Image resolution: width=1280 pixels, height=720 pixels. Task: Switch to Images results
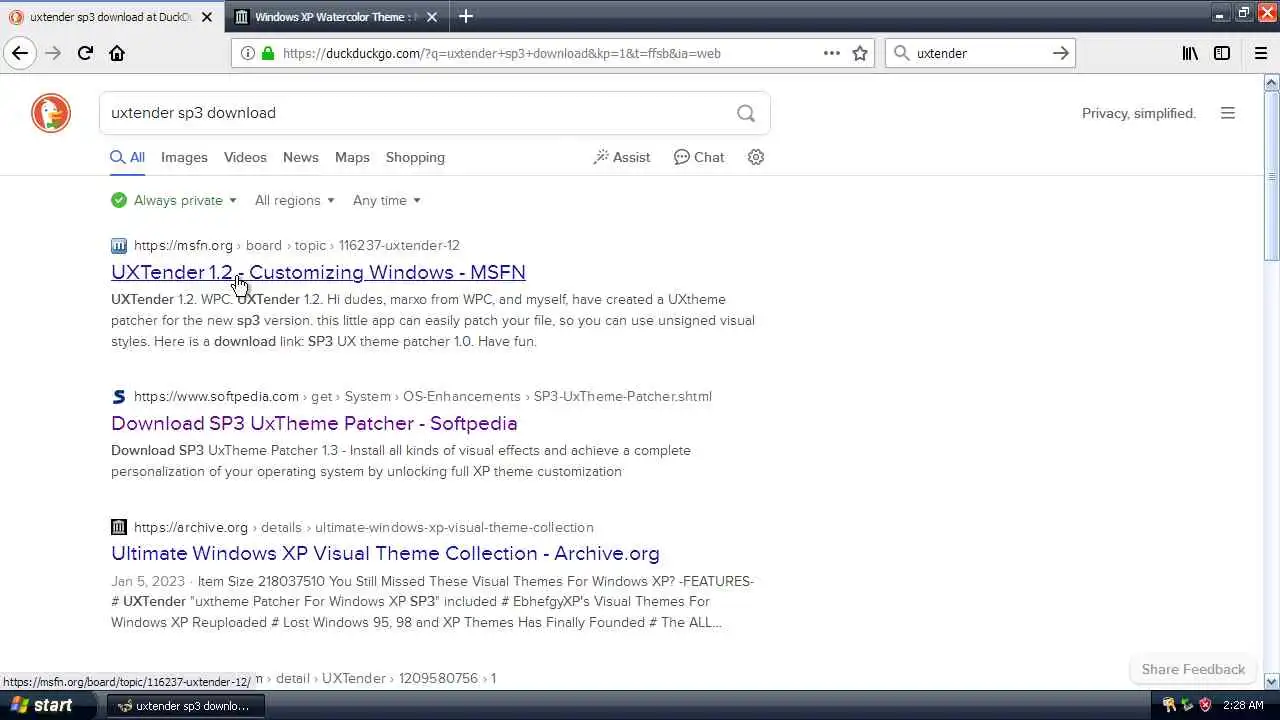[x=184, y=157]
